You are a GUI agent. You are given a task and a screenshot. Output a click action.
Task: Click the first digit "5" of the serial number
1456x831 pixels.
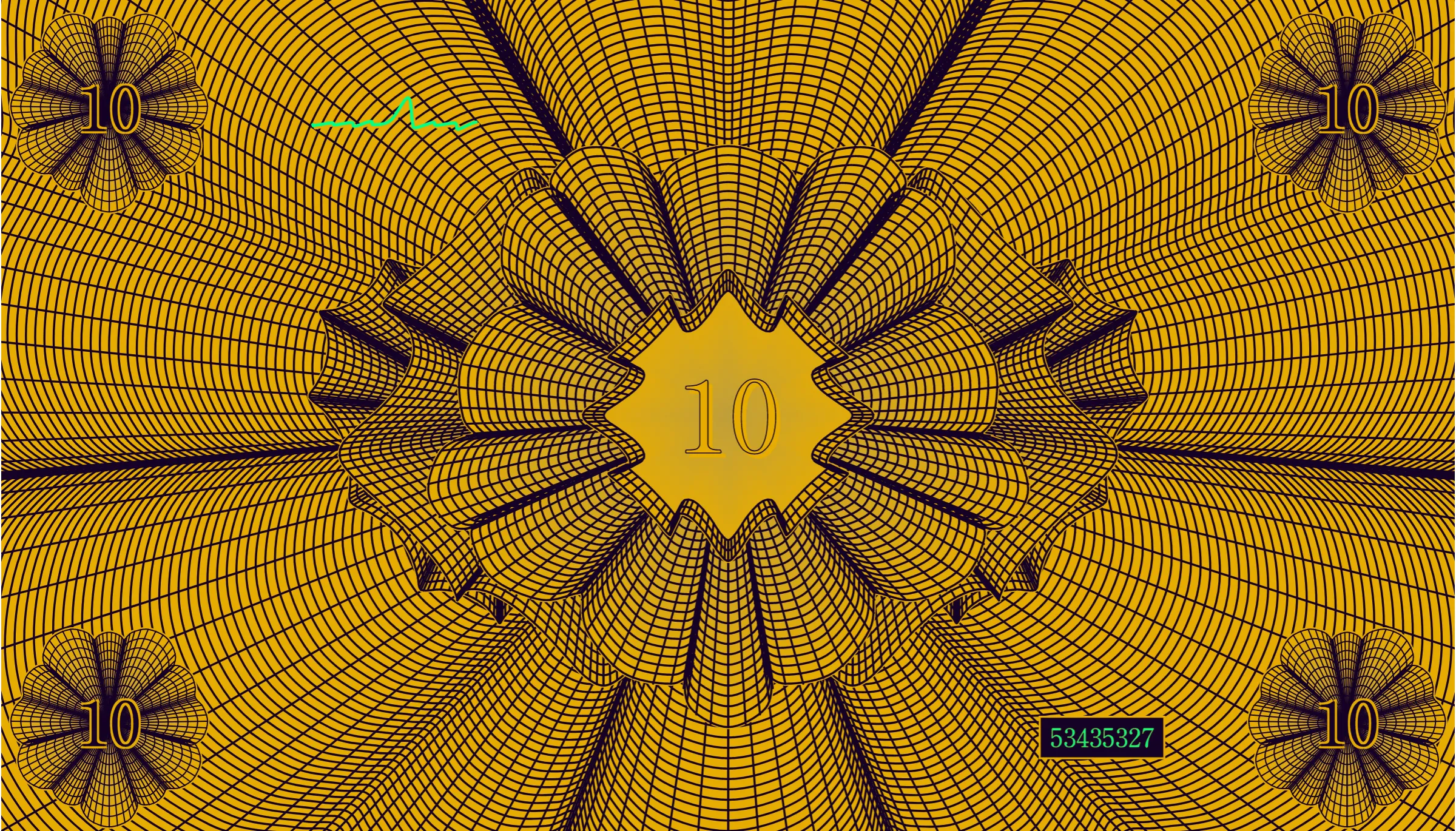(x=1056, y=738)
